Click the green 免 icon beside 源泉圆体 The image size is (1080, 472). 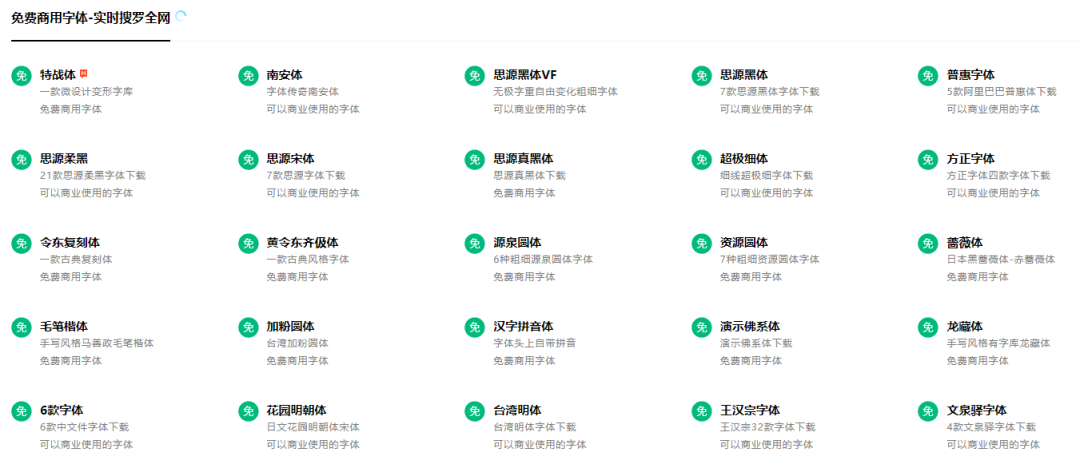point(475,244)
